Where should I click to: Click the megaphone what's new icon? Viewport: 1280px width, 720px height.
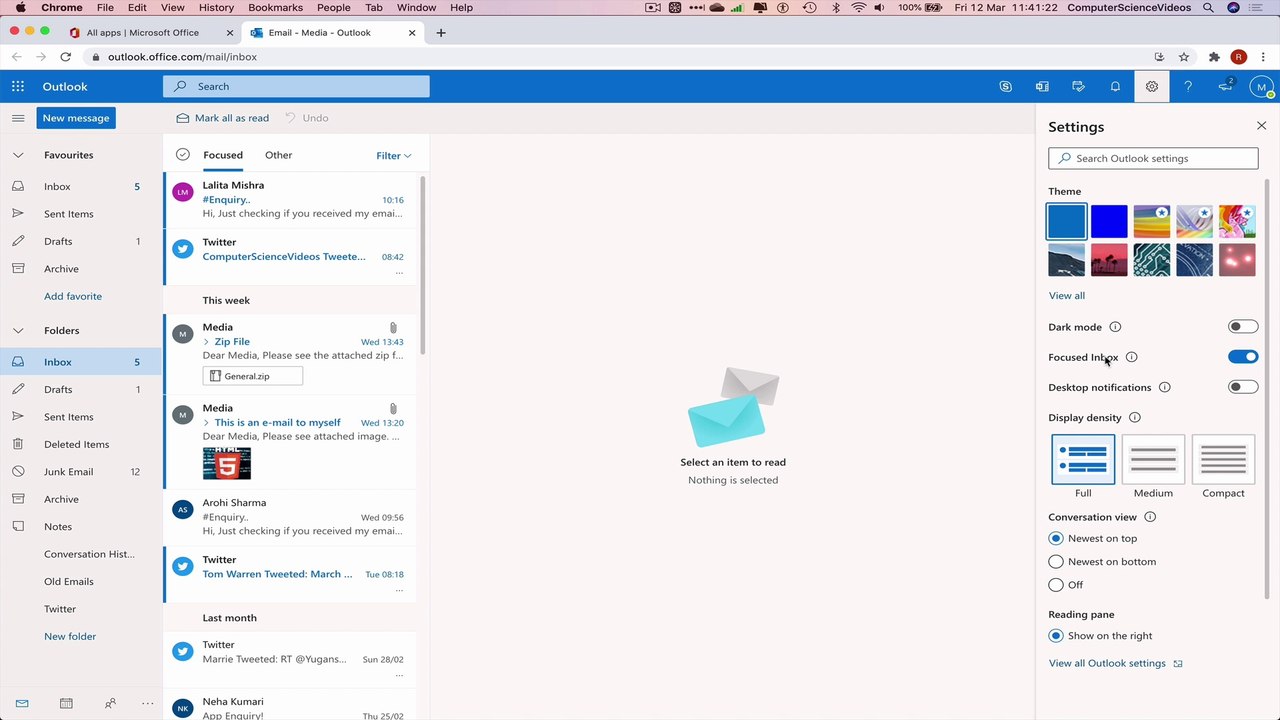pyautogui.click(x=1225, y=87)
